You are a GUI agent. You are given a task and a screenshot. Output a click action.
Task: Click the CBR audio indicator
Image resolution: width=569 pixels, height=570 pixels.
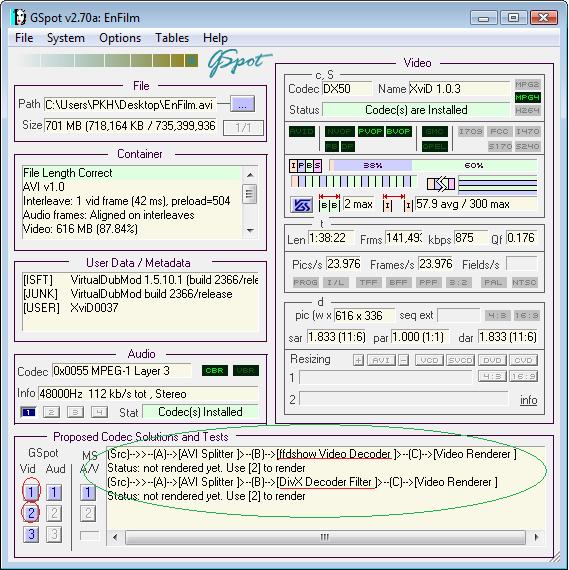tap(215, 371)
